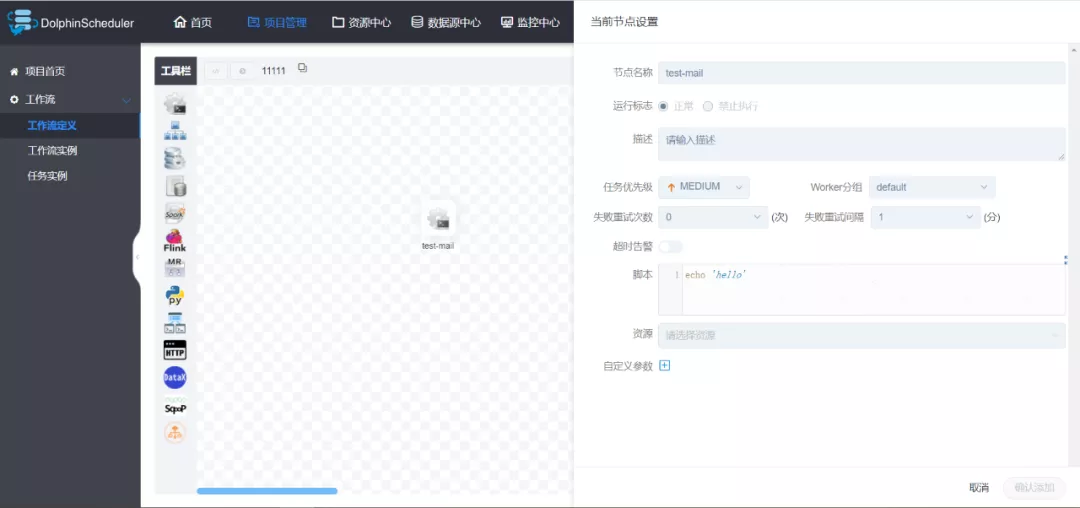1080x508 pixels.
Task: Select 禁止执行 run flag radio button
Action: pyautogui.click(x=707, y=107)
